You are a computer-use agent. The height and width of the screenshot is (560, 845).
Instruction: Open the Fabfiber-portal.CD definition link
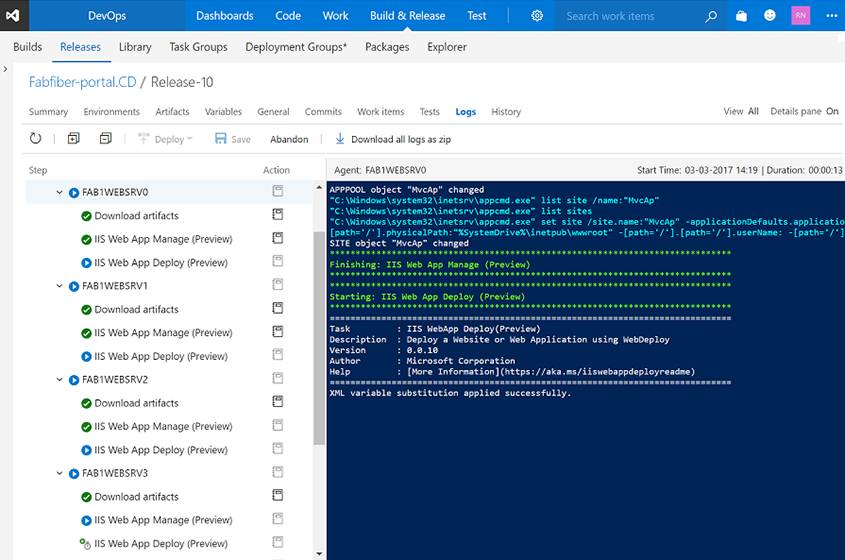pyautogui.click(x=82, y=82)
